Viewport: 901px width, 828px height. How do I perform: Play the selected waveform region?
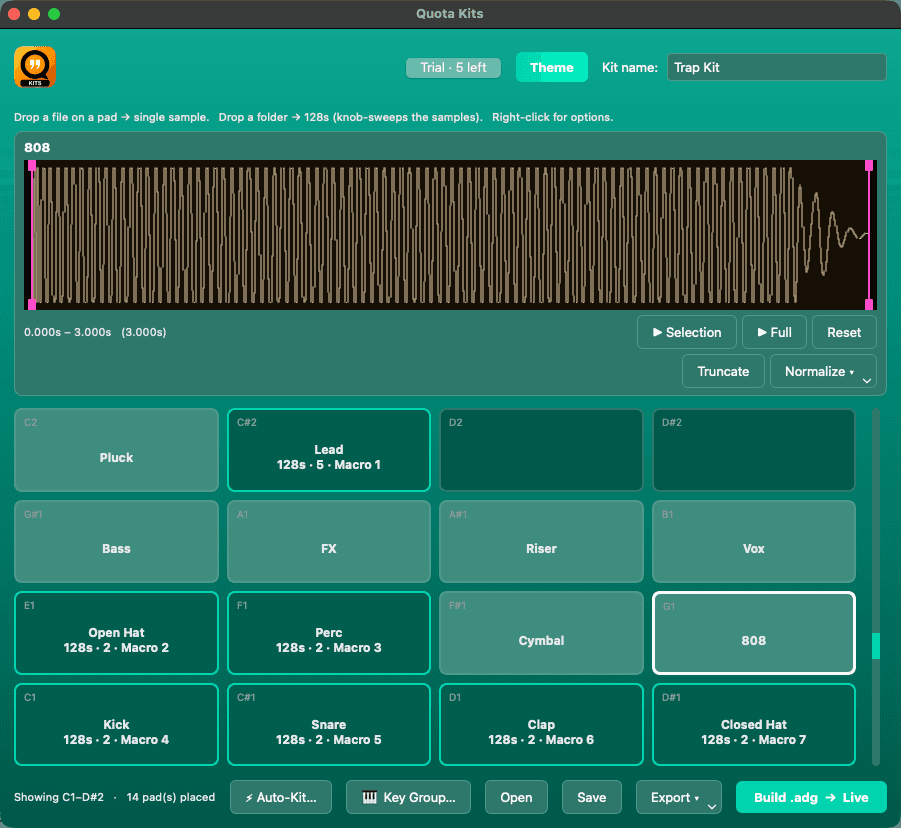[x=687, y=332]
